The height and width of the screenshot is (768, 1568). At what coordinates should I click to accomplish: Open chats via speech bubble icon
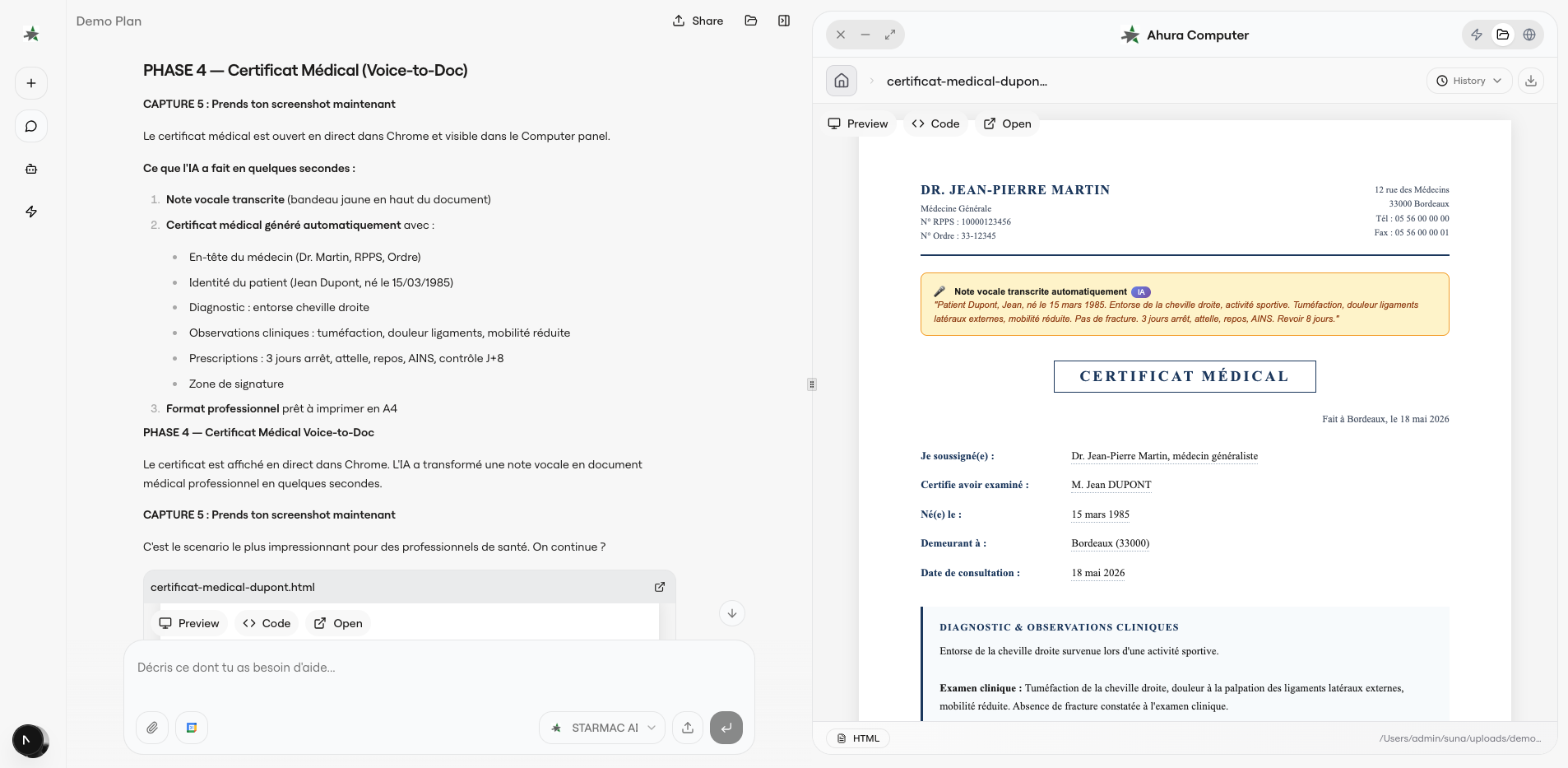tap(31, 126)
